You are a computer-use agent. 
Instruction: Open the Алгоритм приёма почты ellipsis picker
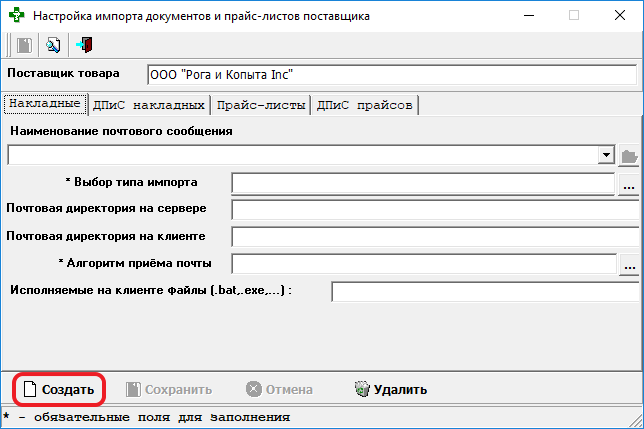pyautogui.click(x=629, y=264)
